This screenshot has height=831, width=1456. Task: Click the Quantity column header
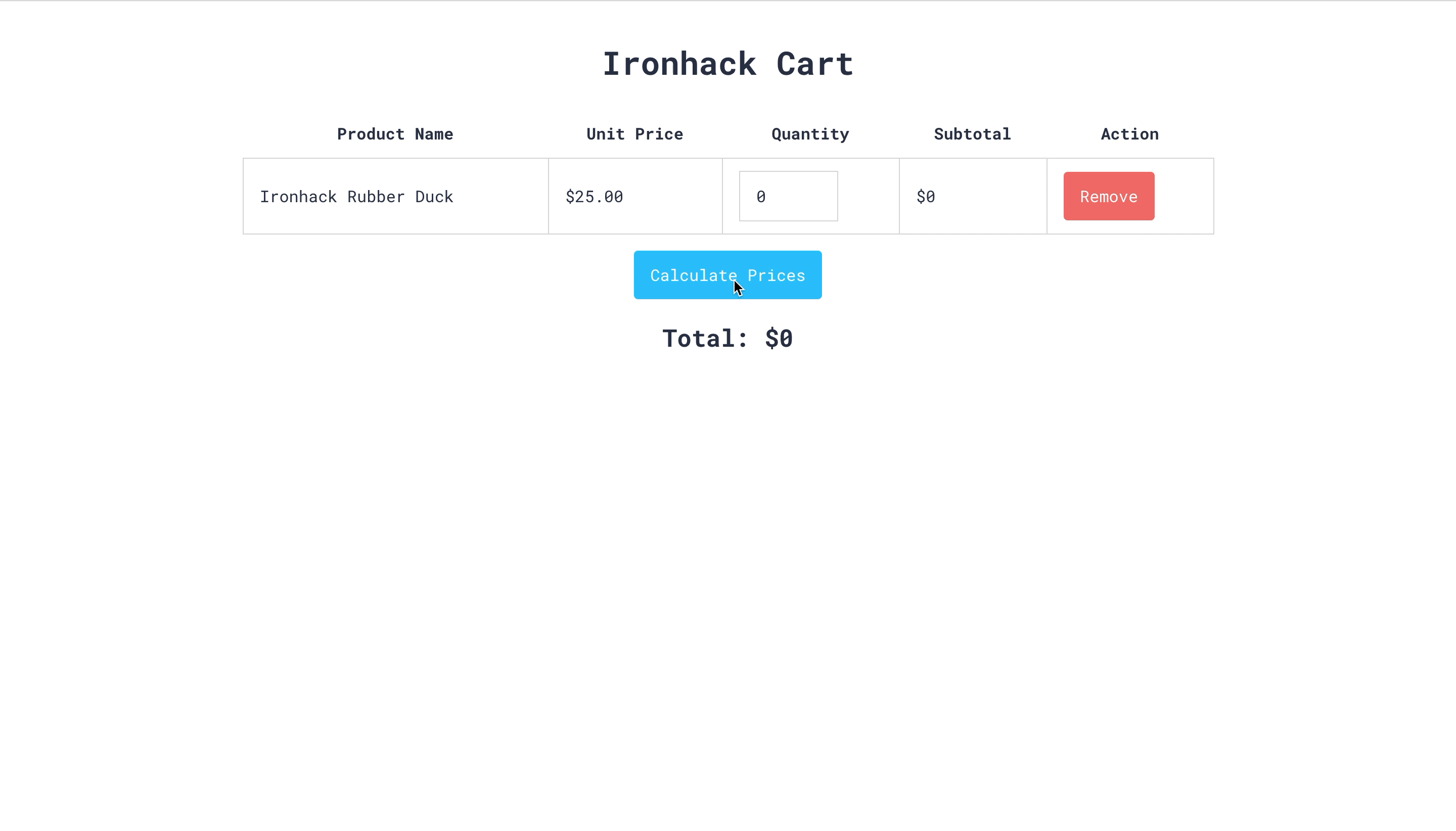coord(810,134)
